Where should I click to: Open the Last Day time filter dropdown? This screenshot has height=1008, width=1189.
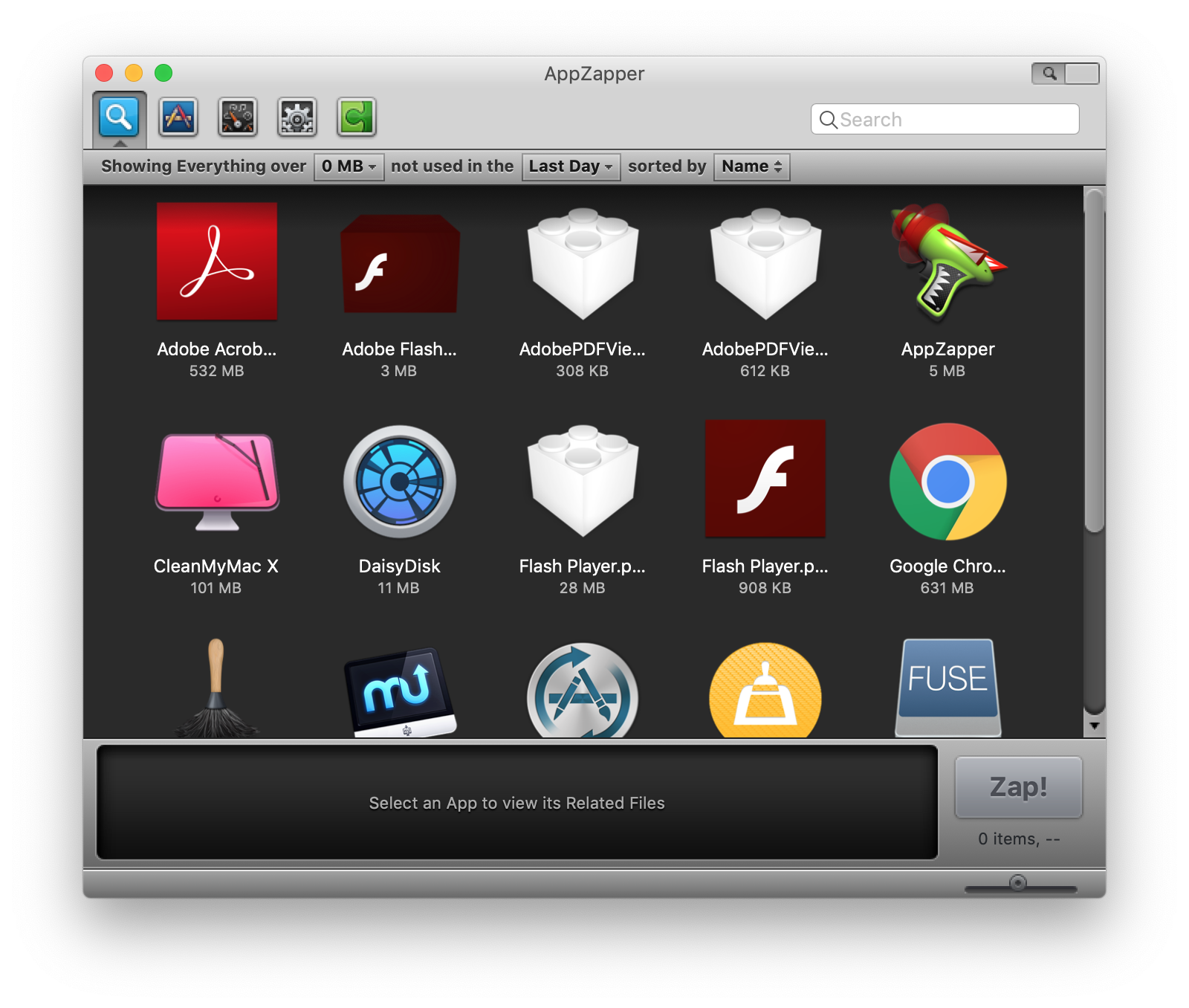(571, 167)
